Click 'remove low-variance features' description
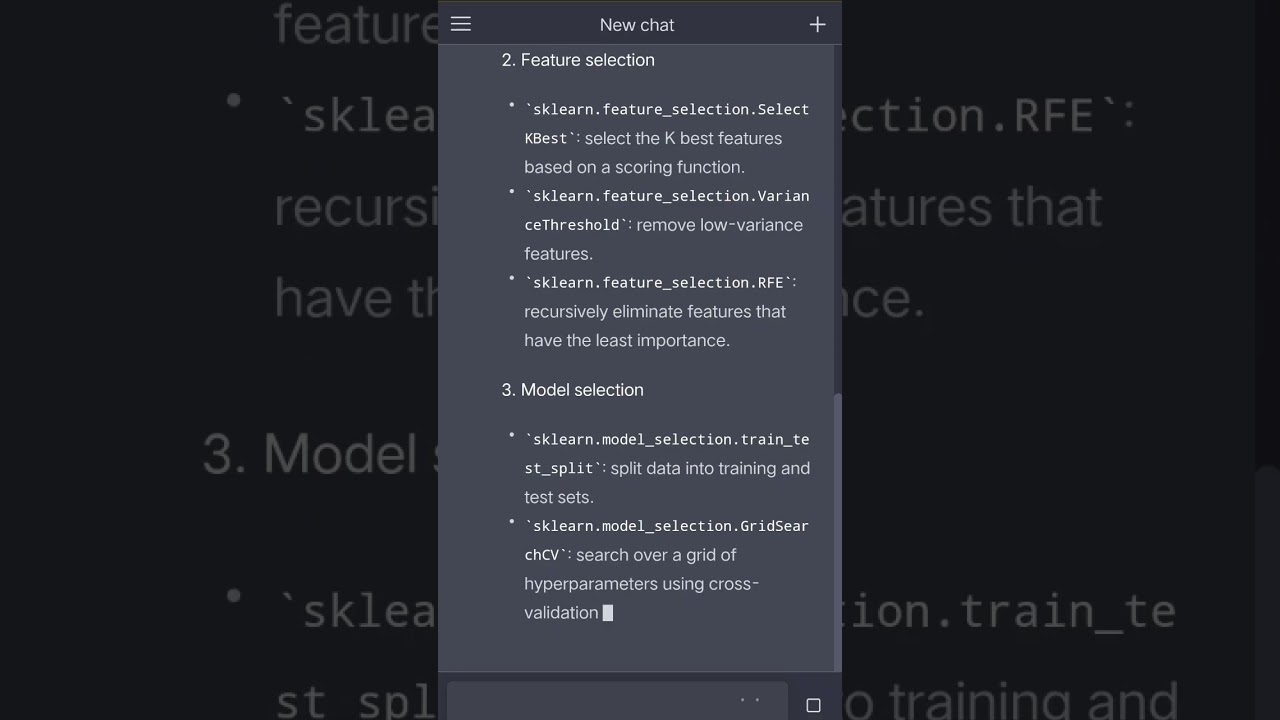Viewport: 1280px width, 720px height. coord(719,226)
